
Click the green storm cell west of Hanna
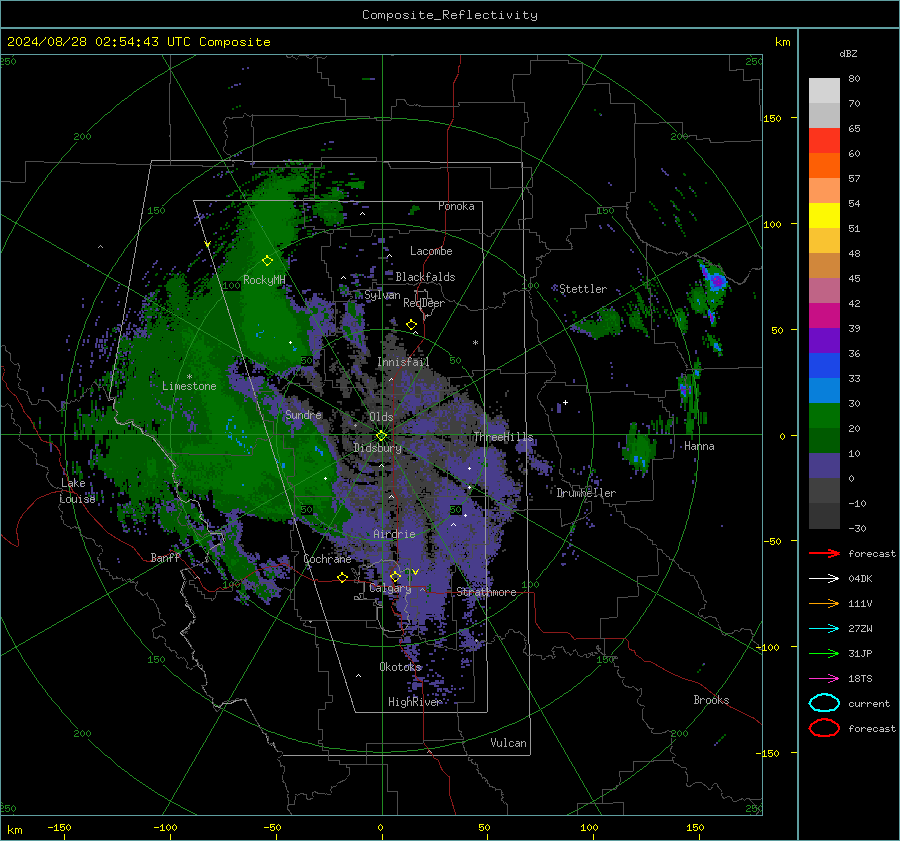[x=639, y=449]
